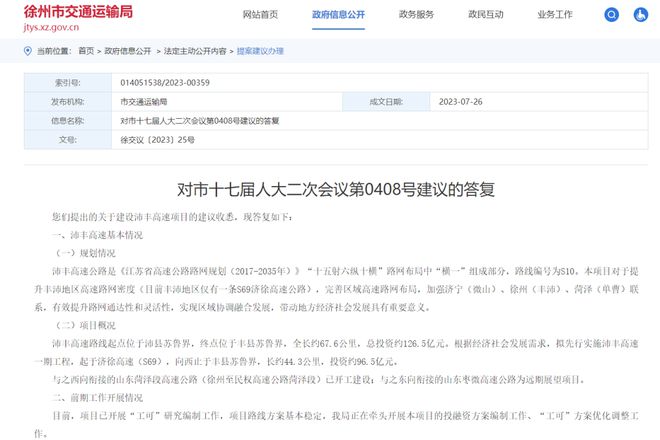Open the 政务服务 nav item
The width and height of the screenshot is (660, 440).
pyautogui.click(x=416, y=15)
